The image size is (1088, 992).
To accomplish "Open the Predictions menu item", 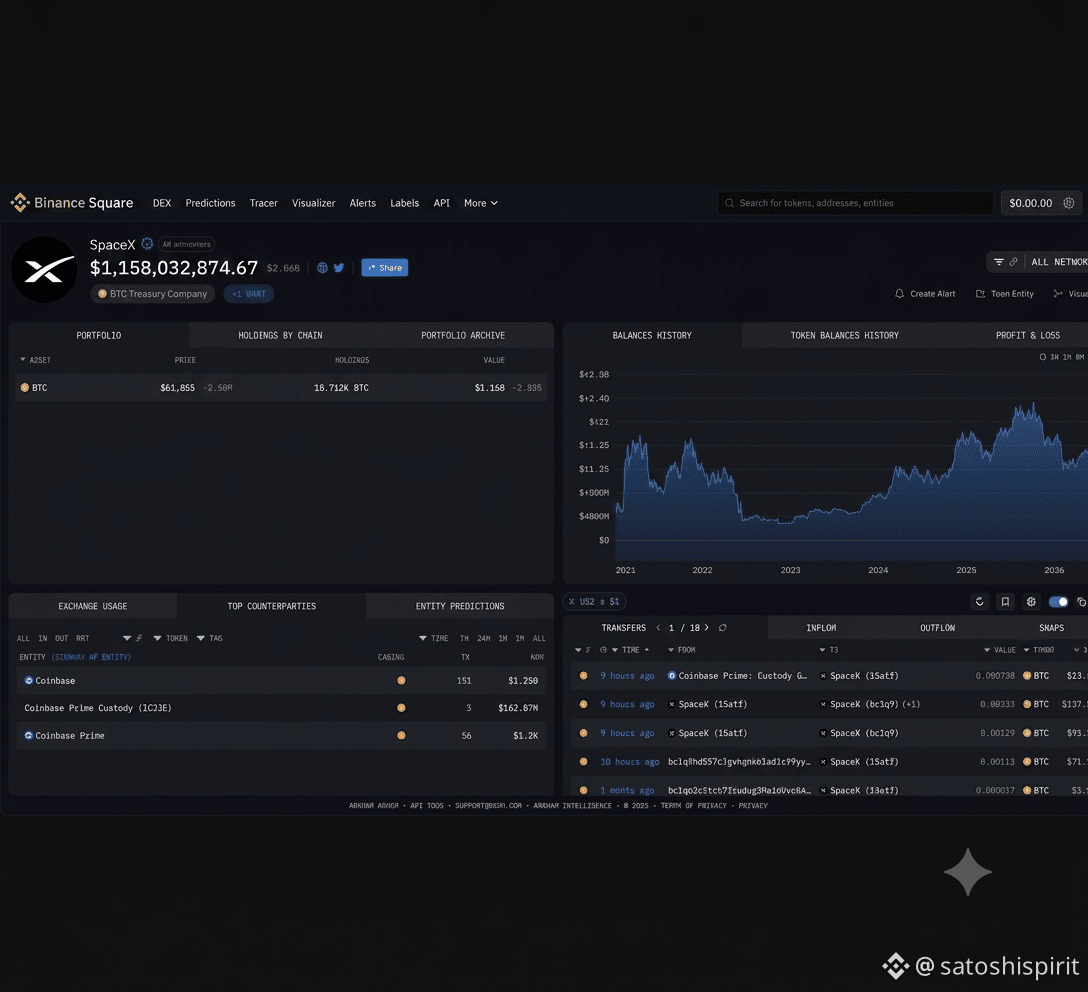I will [210, 203].
